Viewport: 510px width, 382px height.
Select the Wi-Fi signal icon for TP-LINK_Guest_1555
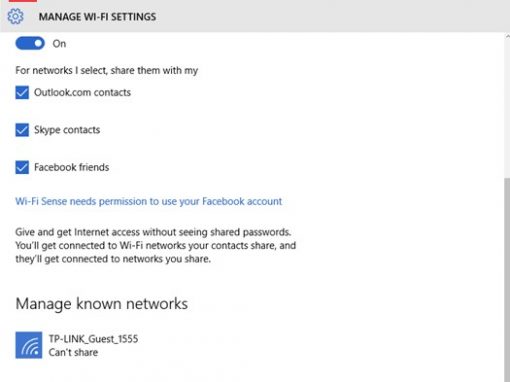(x=29, y=345)
